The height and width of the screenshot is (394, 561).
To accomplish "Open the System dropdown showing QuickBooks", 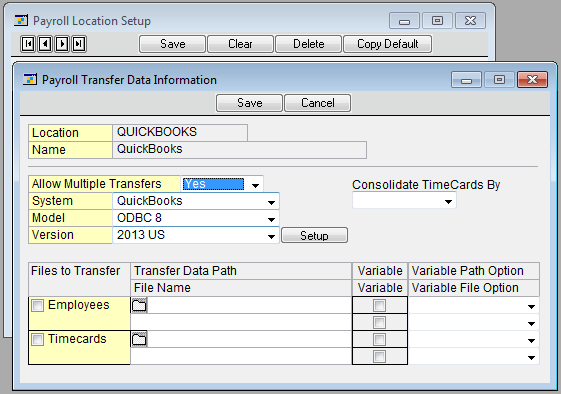I will click(271, 202).
